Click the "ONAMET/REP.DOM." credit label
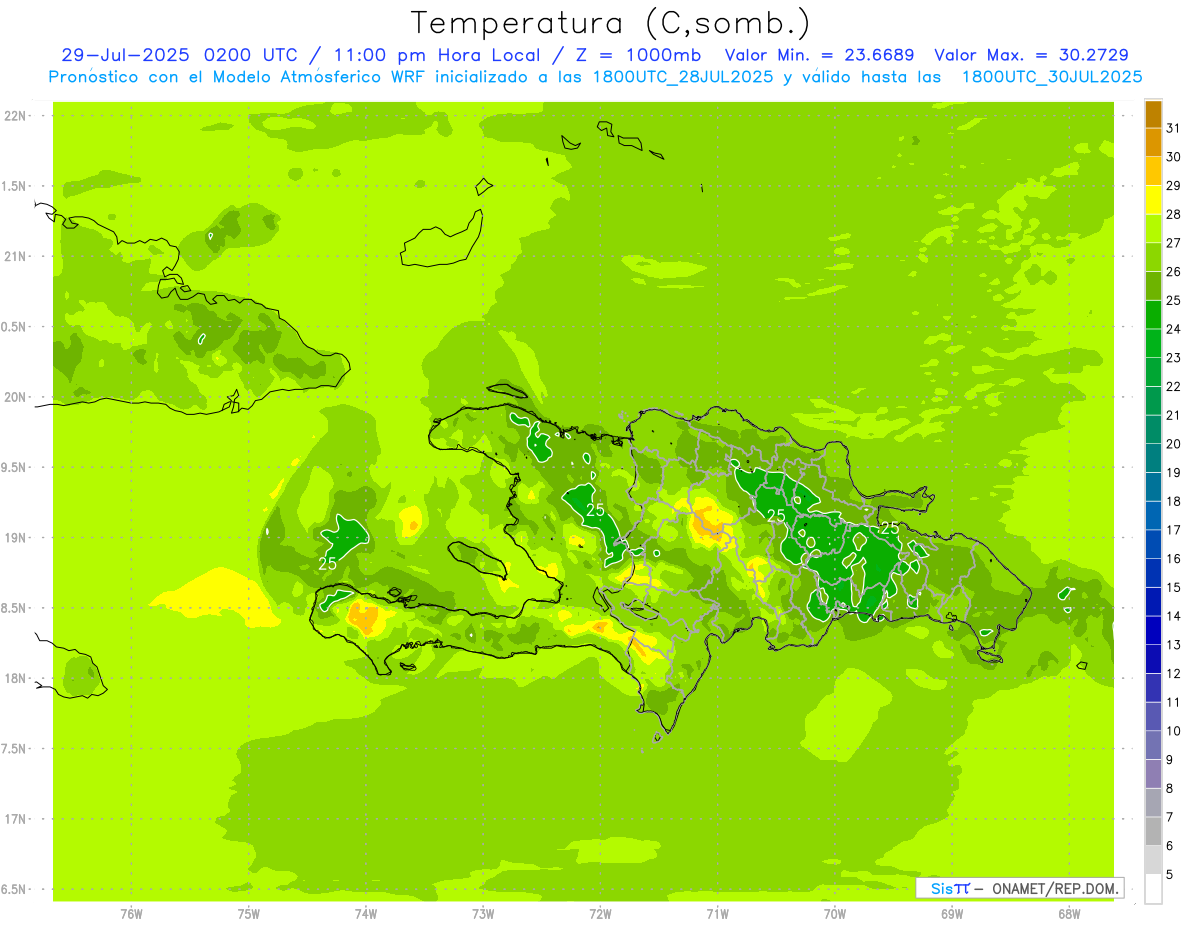 pos(1057,888)
